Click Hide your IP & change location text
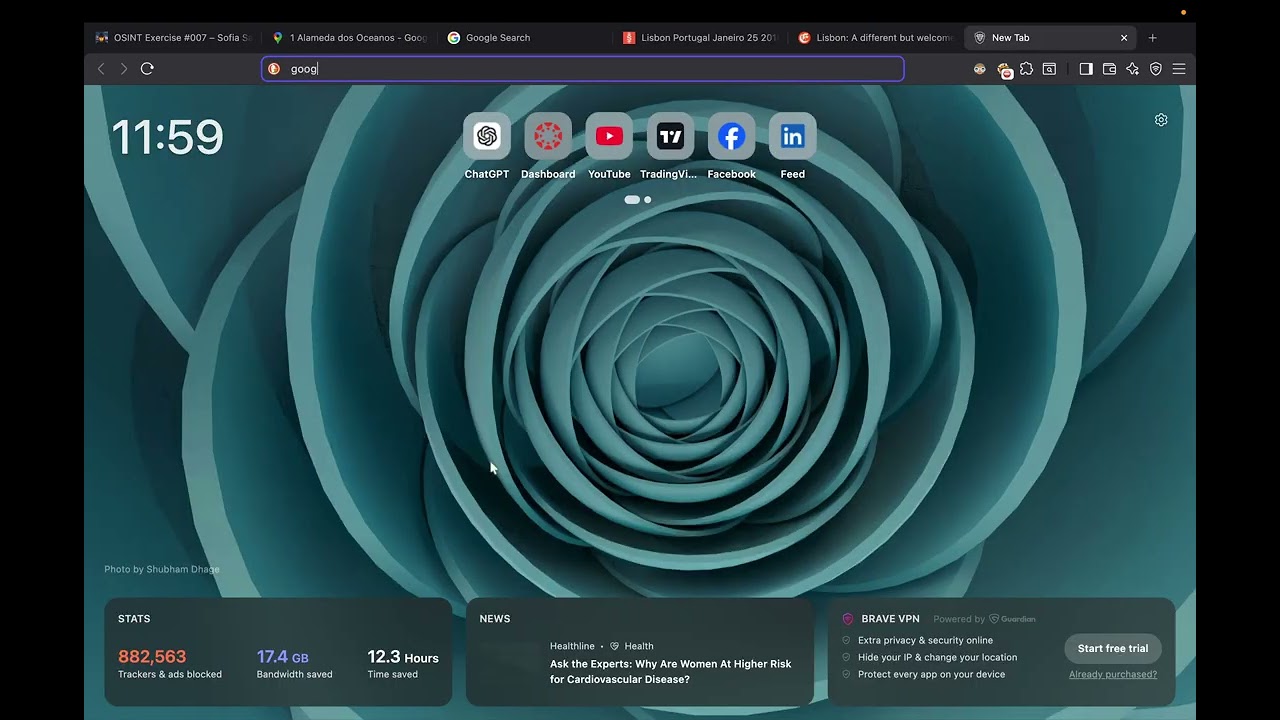 [937, 657]
